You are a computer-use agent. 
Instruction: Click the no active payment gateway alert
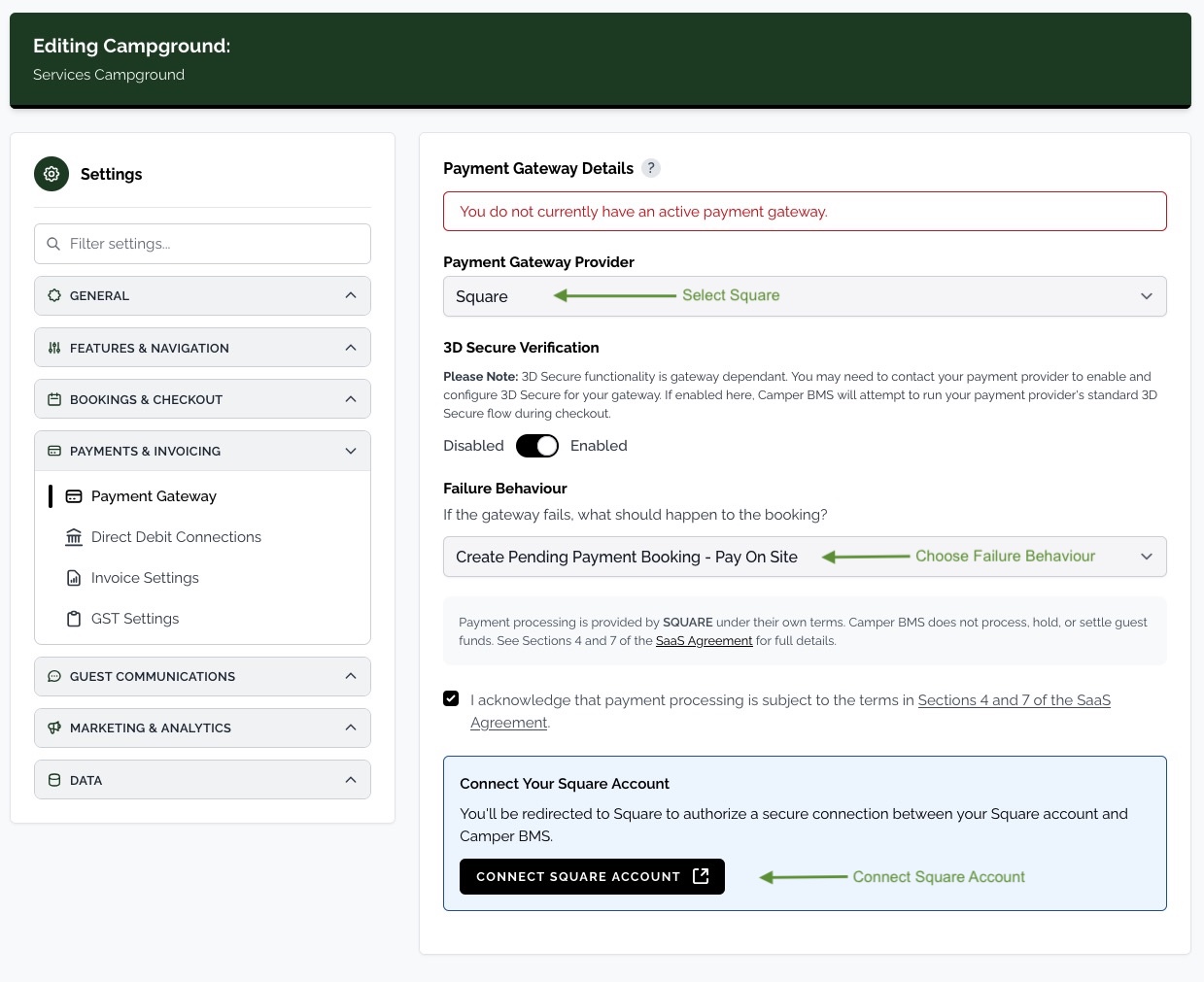(x=805, y=211)
